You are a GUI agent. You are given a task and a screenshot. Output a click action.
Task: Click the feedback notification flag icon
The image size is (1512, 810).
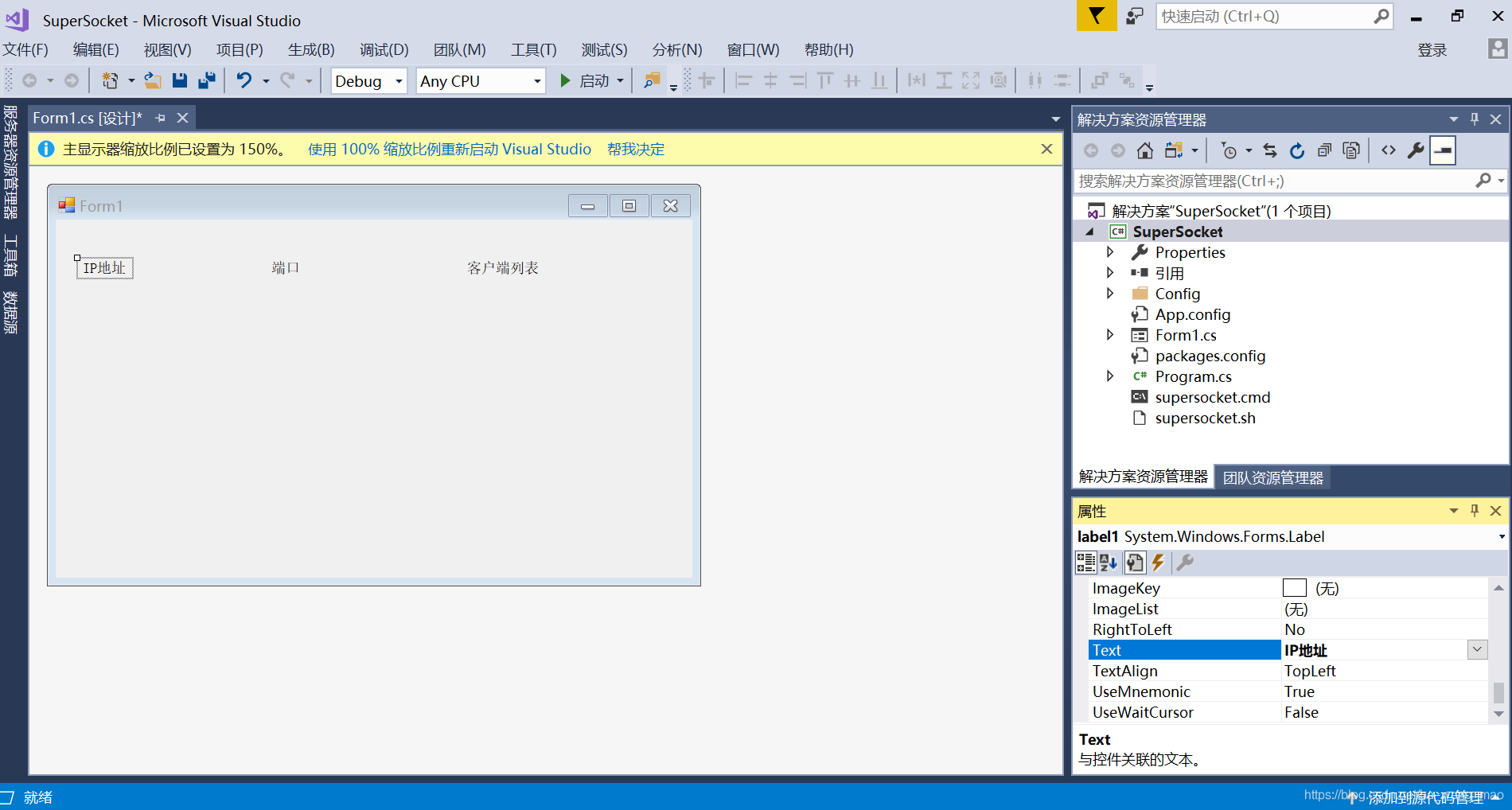point(1096,16)
